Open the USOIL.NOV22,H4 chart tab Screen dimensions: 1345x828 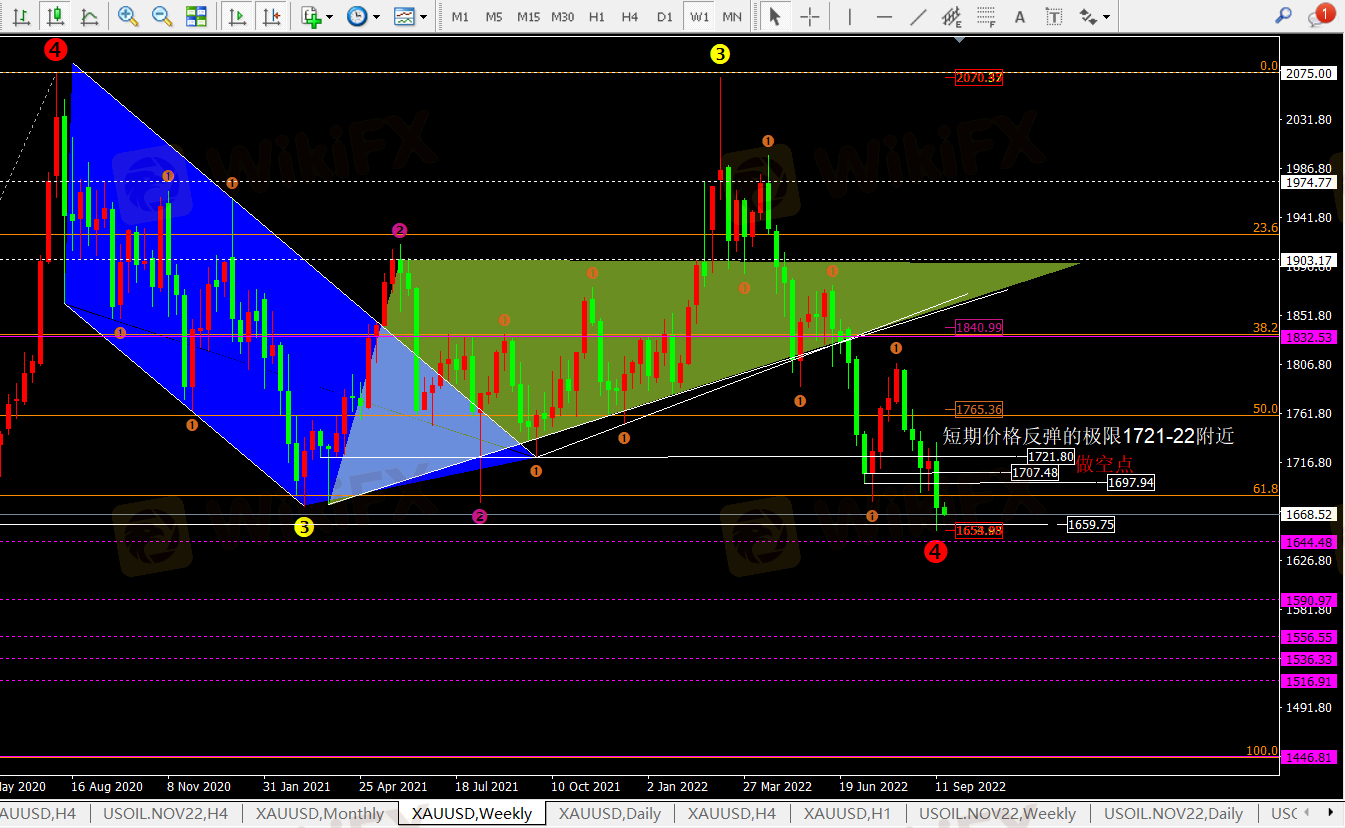tap(165, 813)
